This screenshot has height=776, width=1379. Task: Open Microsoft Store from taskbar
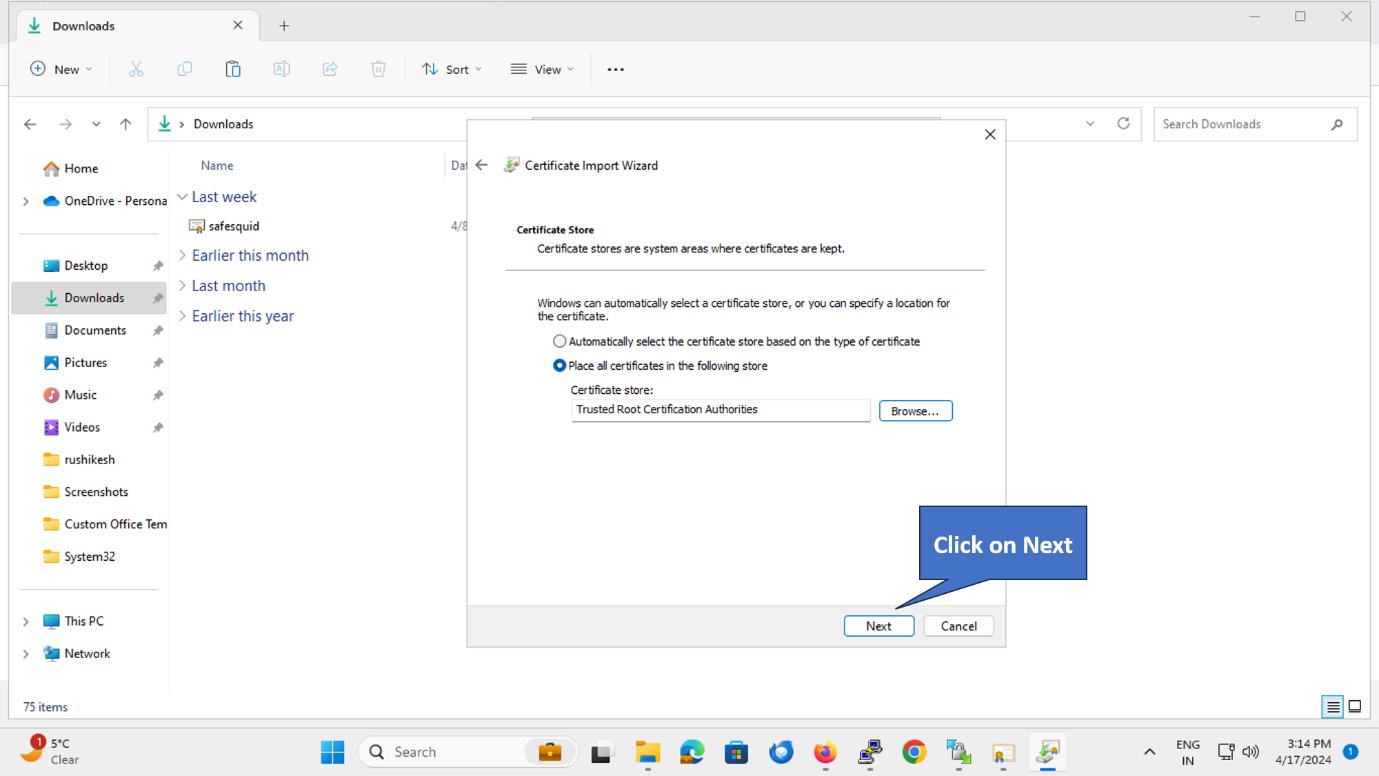click(737, 752)
